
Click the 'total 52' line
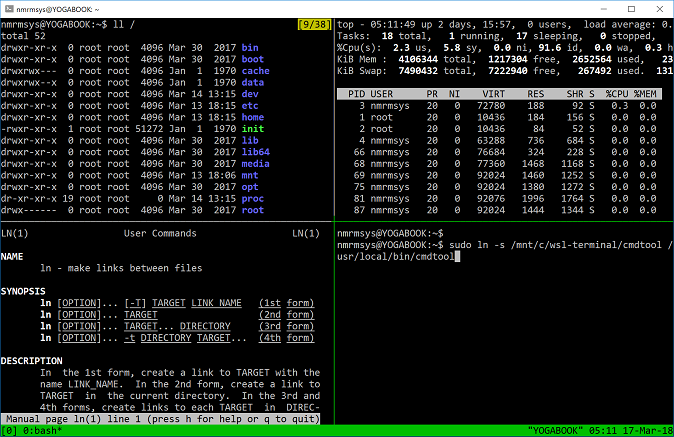click(23, 36)
